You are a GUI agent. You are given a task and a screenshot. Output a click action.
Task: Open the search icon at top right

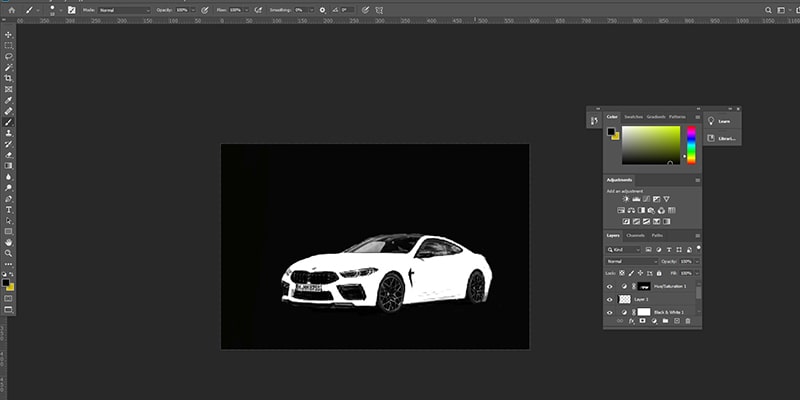[x=768, y=10]
